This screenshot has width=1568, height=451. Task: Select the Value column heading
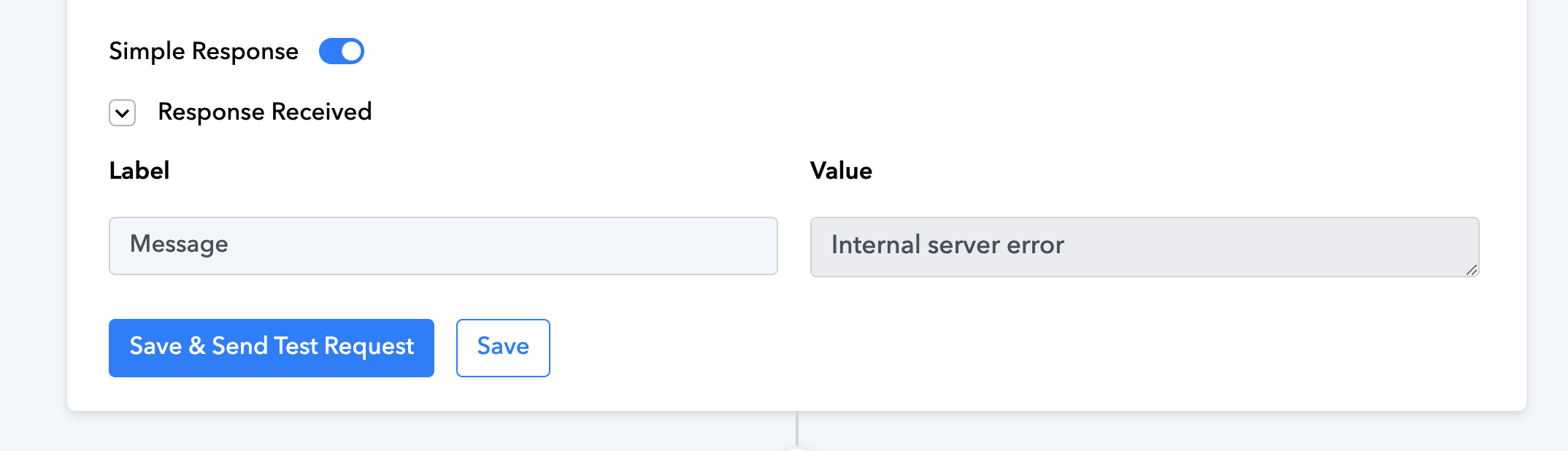tap(841, 171)
